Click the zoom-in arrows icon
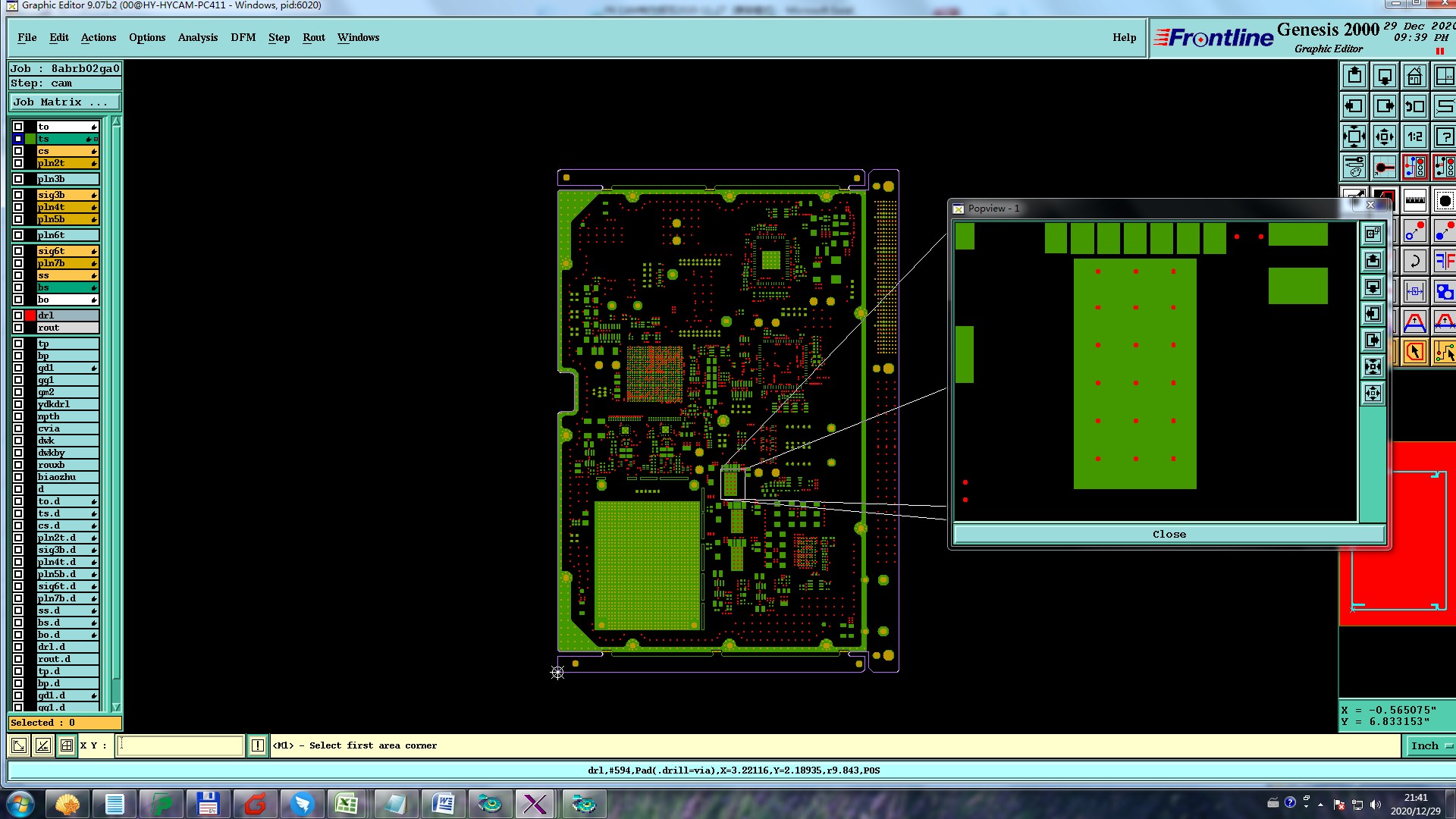The height and width of the screenshot is (819, 1456). tap(1354, 137)
